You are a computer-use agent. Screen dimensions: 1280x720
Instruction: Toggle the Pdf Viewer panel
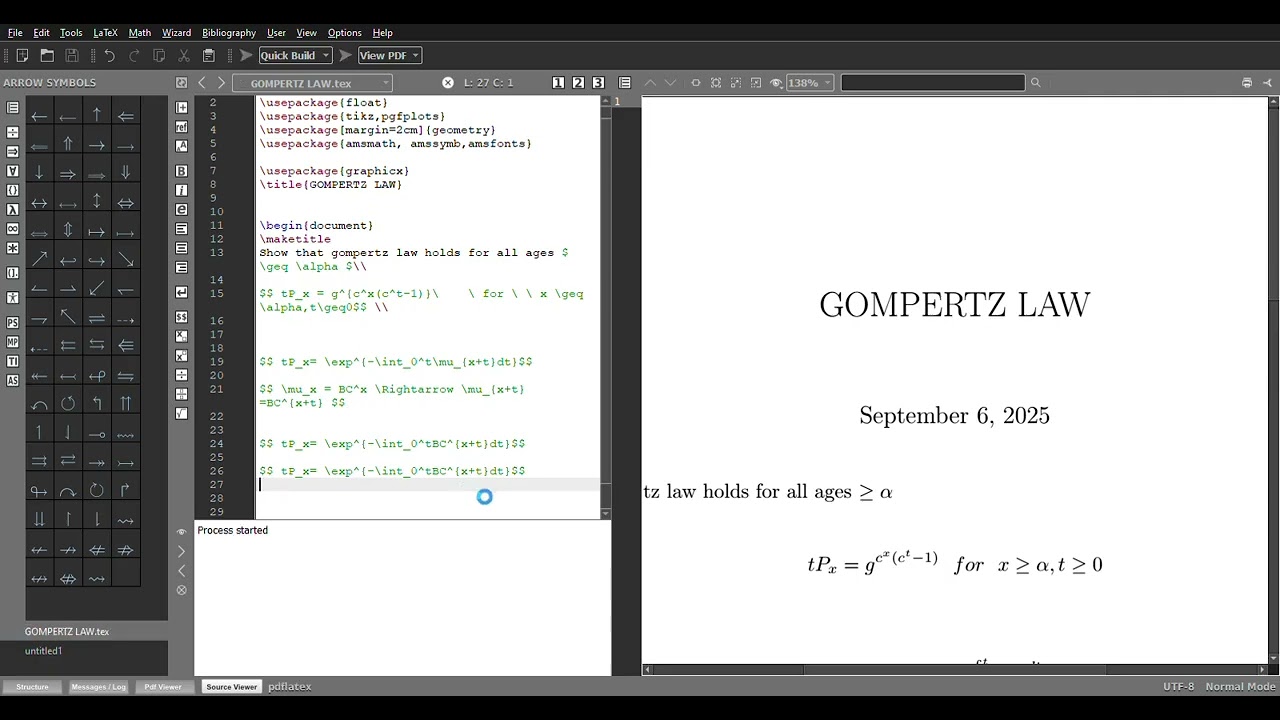[163, 687]
